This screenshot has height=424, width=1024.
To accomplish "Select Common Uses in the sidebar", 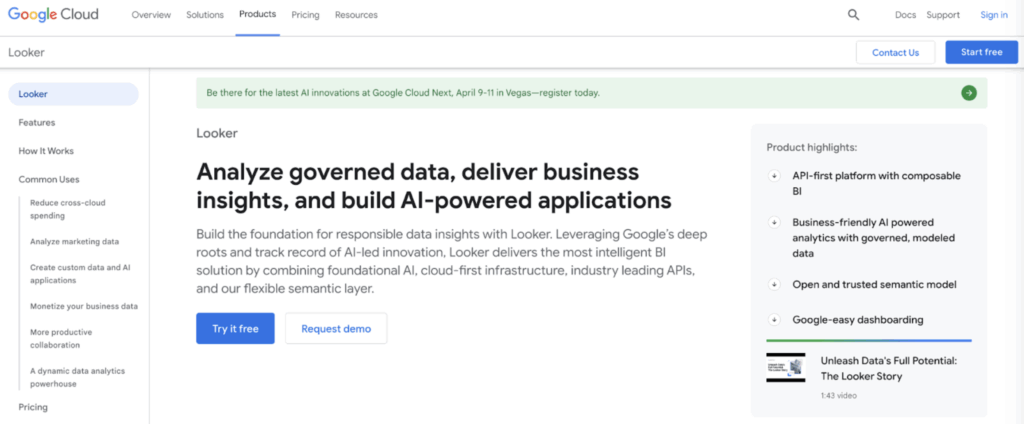I will click(x=49, y=180).
